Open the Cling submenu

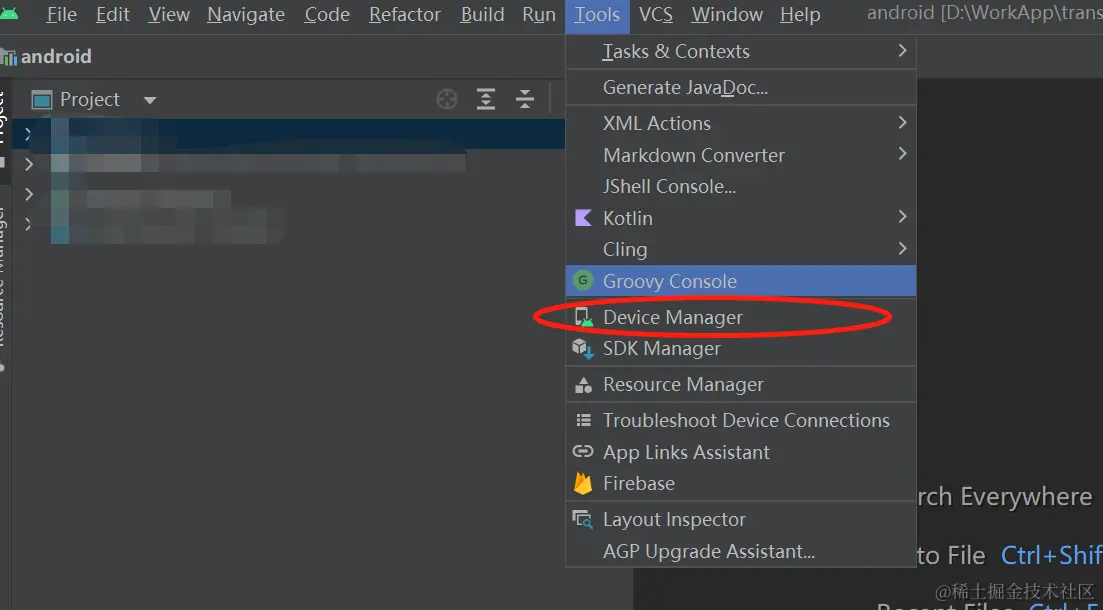(741, 249)
